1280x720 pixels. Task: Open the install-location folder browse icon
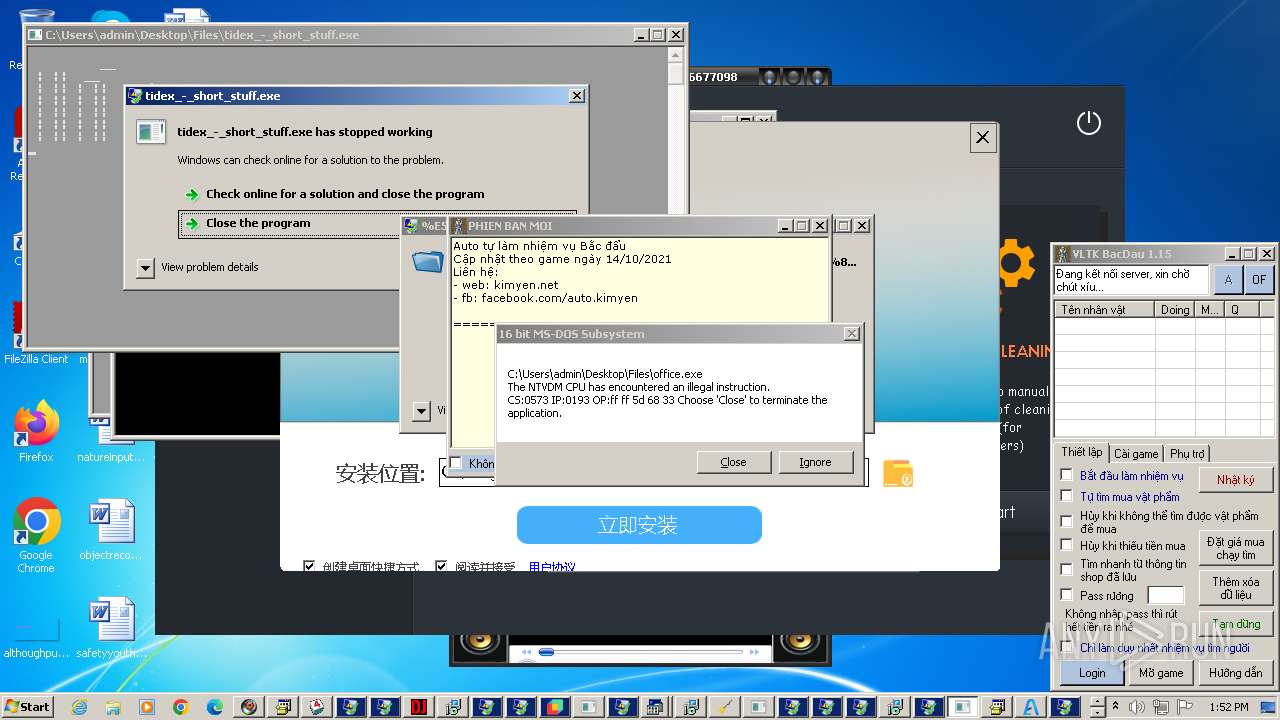(x=898, y=473)
